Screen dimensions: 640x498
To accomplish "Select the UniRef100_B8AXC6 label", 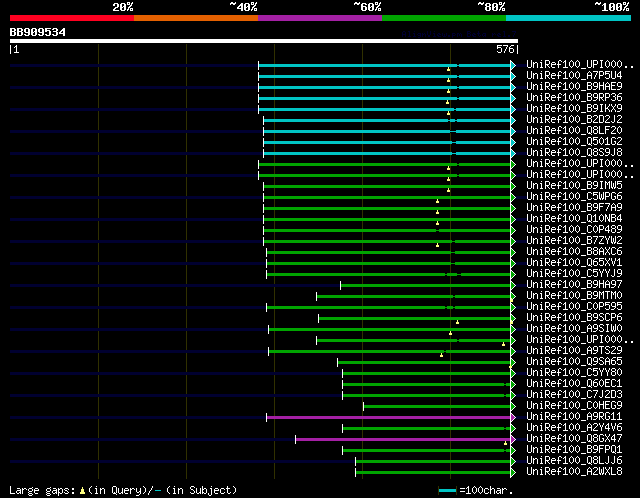I will tap(574, 252).
